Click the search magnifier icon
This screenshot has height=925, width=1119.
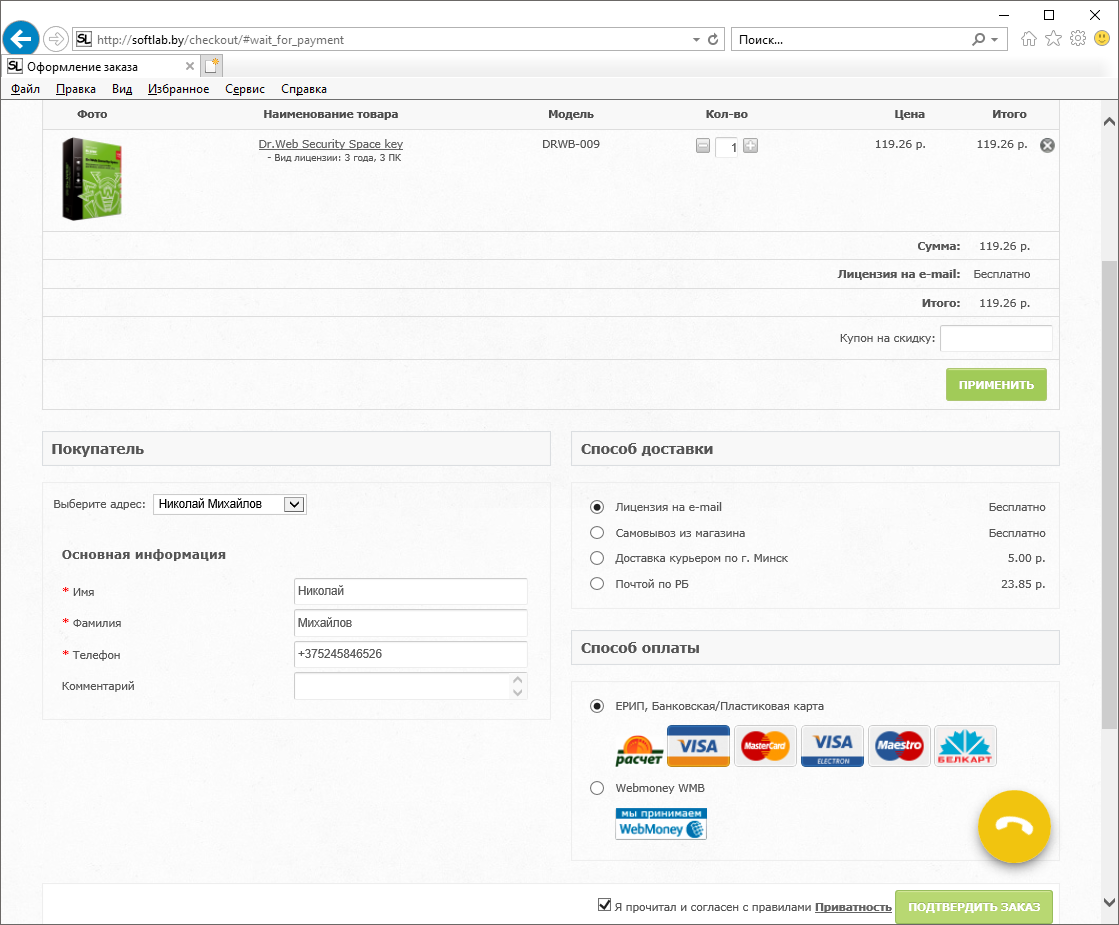[x=978, y=39]
